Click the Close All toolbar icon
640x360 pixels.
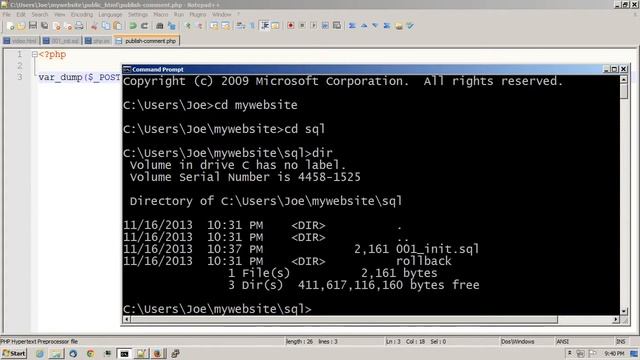[68, 26]
